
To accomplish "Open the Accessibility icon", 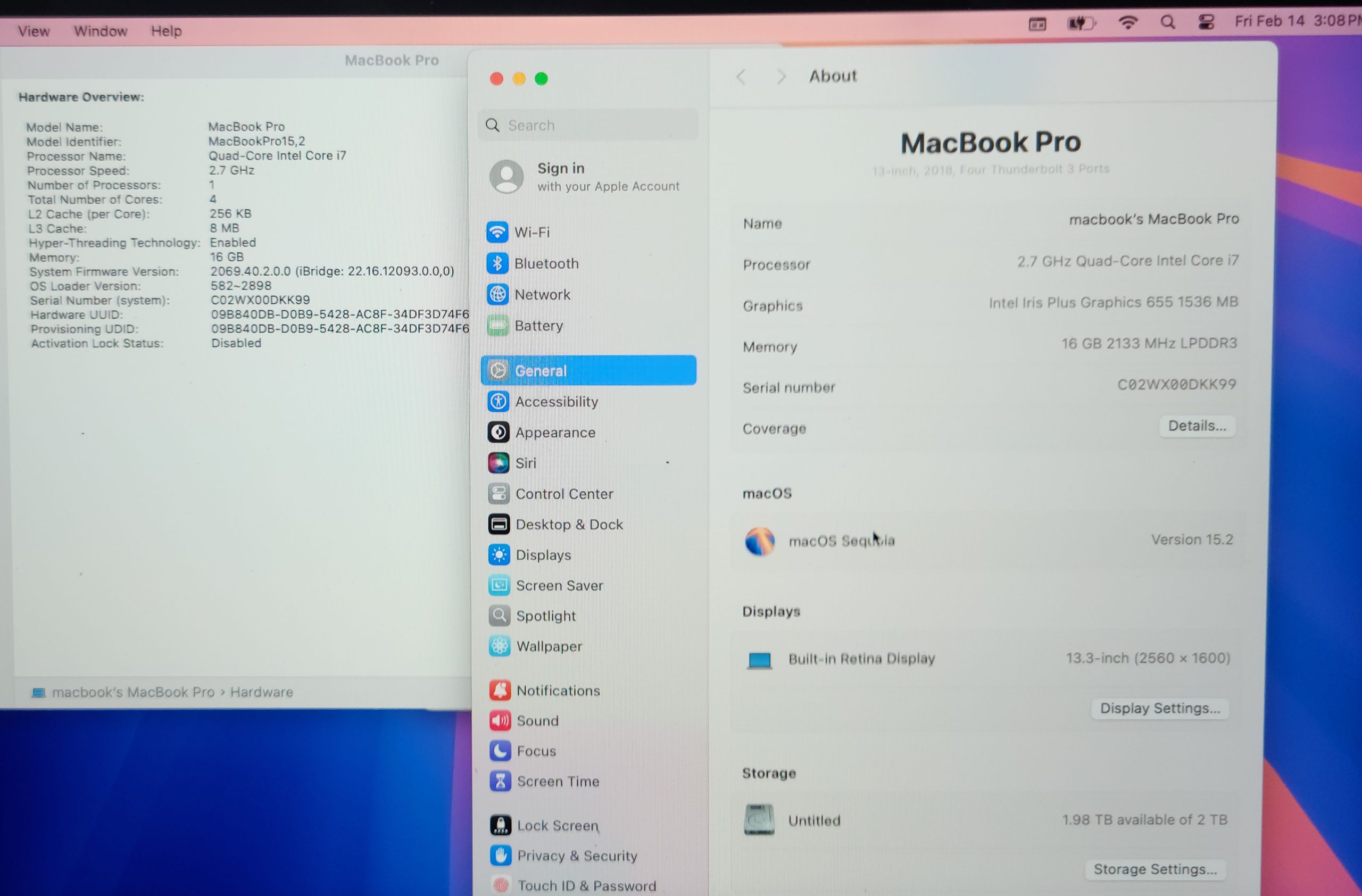I will [x=499, y=402].
